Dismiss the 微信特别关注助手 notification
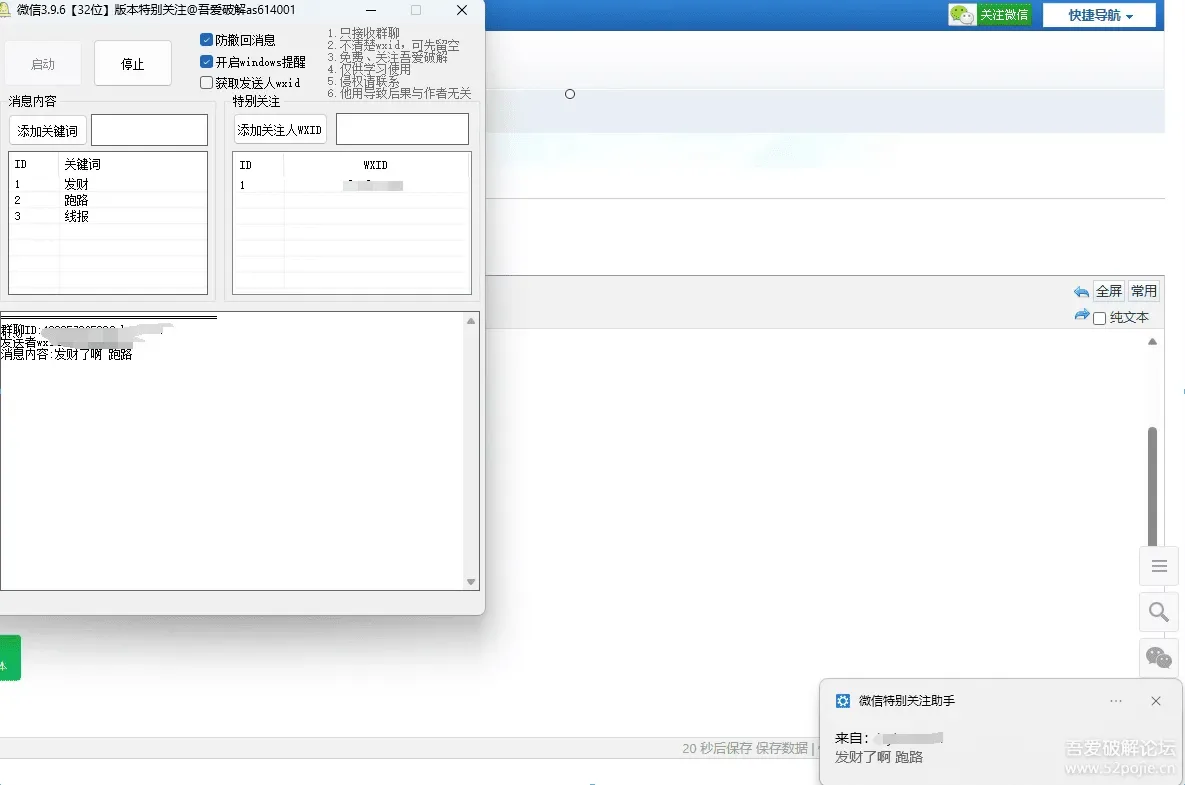 coord(1156,701)
